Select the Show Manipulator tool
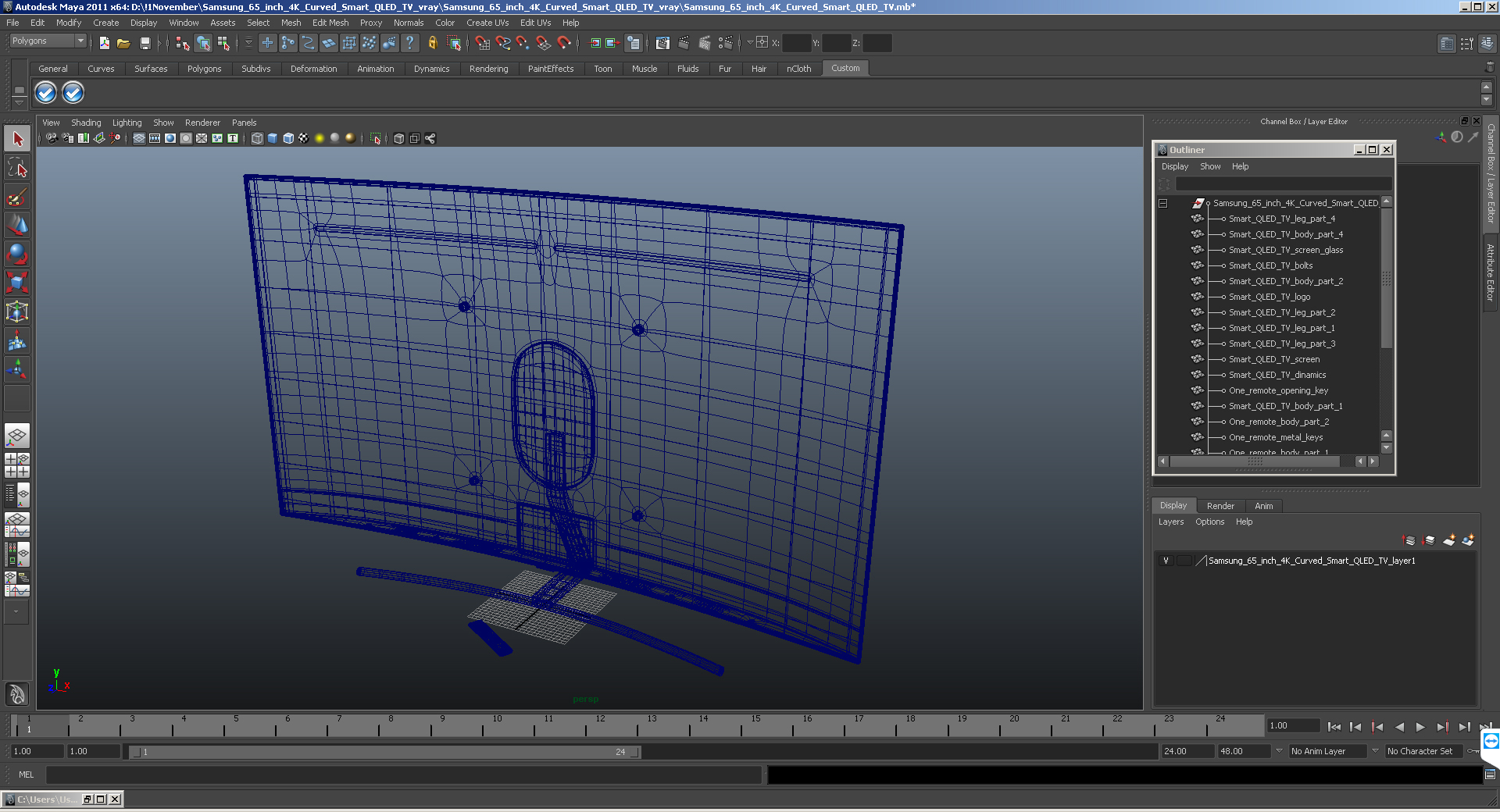Screen dimensions: 1500x812 click(17, 369)
